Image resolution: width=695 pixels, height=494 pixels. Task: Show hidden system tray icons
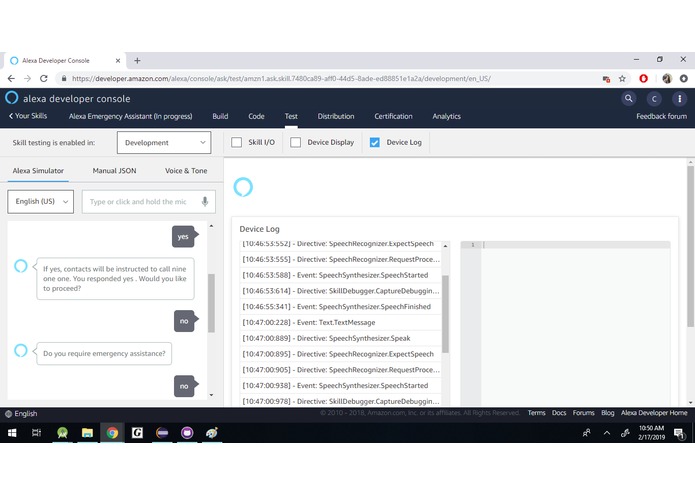(607, 433)
